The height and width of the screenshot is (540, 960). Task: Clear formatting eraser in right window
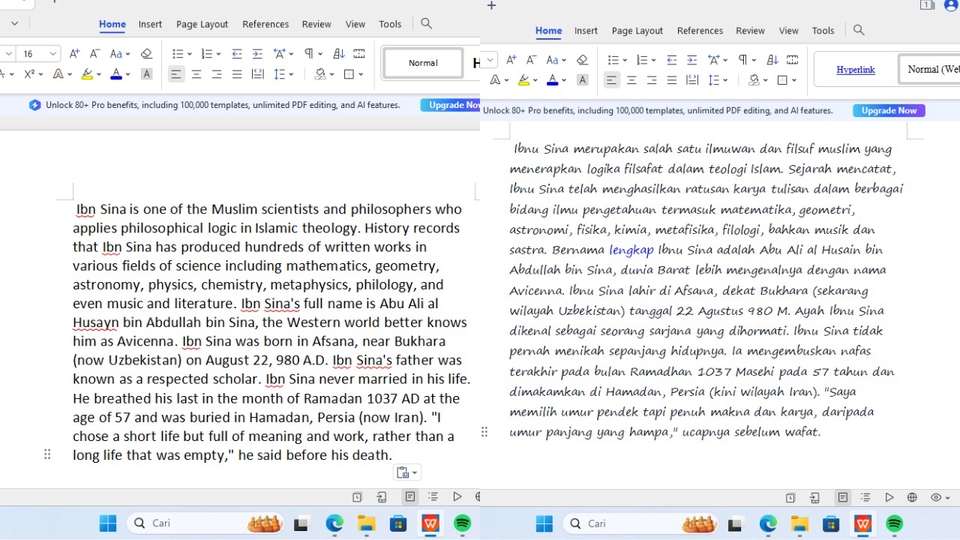[x=582, y=59]
